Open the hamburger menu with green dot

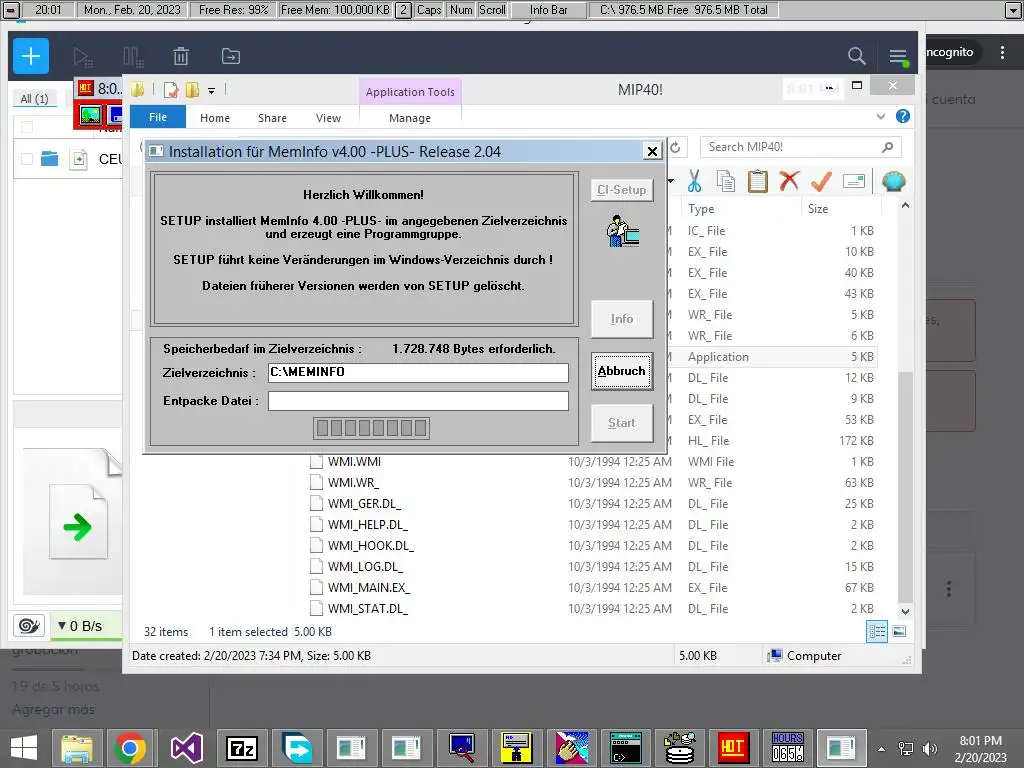click(x=899, y=57)
